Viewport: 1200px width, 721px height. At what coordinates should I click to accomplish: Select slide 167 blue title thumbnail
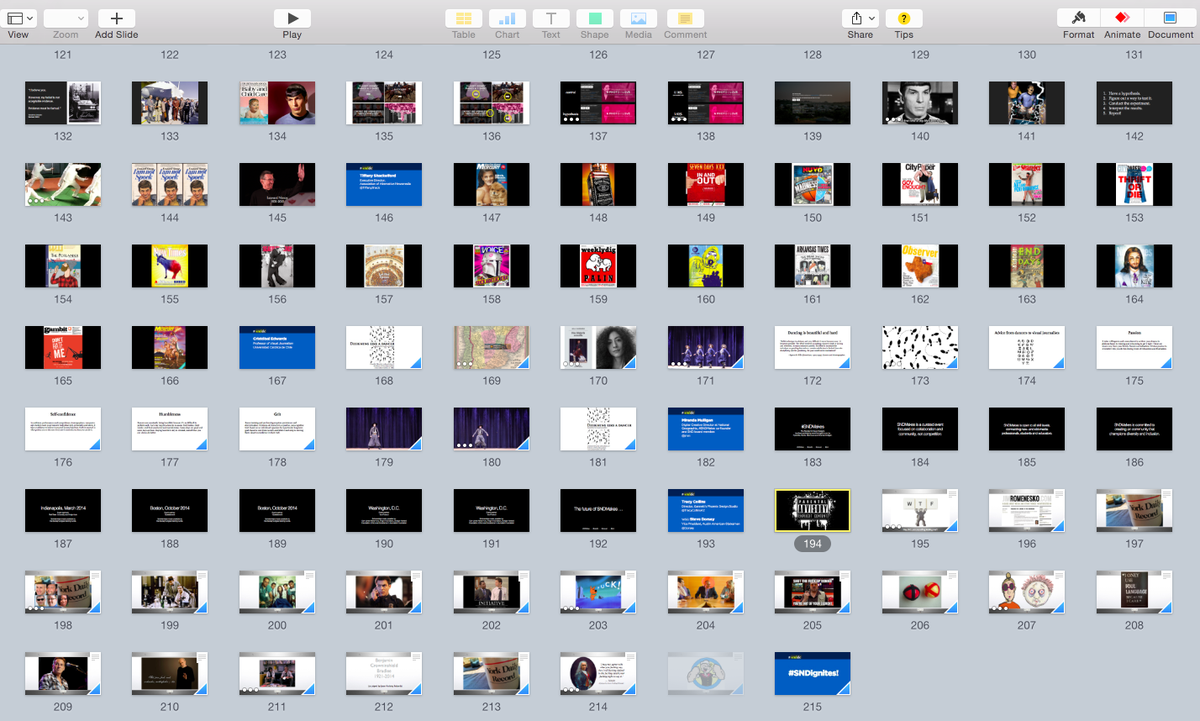pyautogui.click(x=277, y=347)
